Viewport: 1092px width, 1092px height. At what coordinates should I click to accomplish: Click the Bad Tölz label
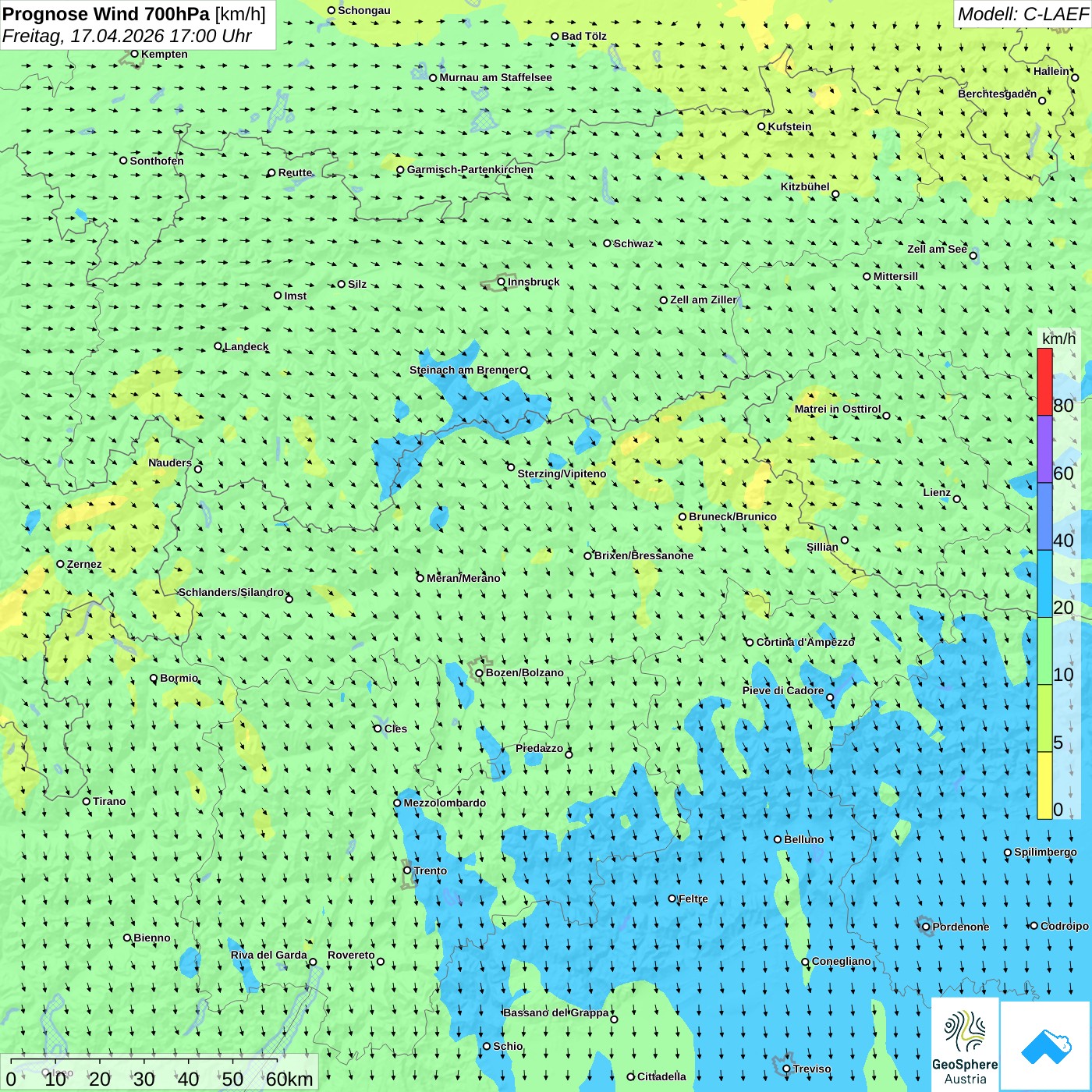(583, 36)
